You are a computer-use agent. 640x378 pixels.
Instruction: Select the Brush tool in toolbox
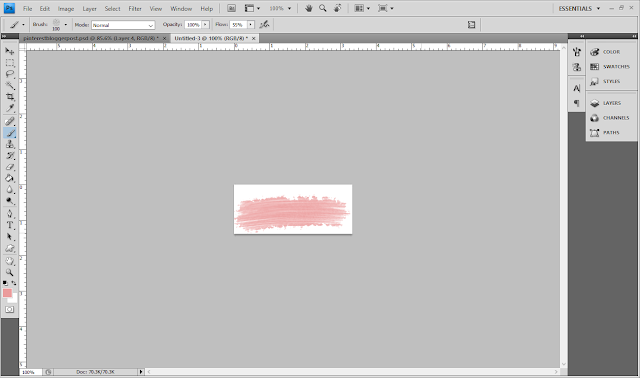pos(10,133)
